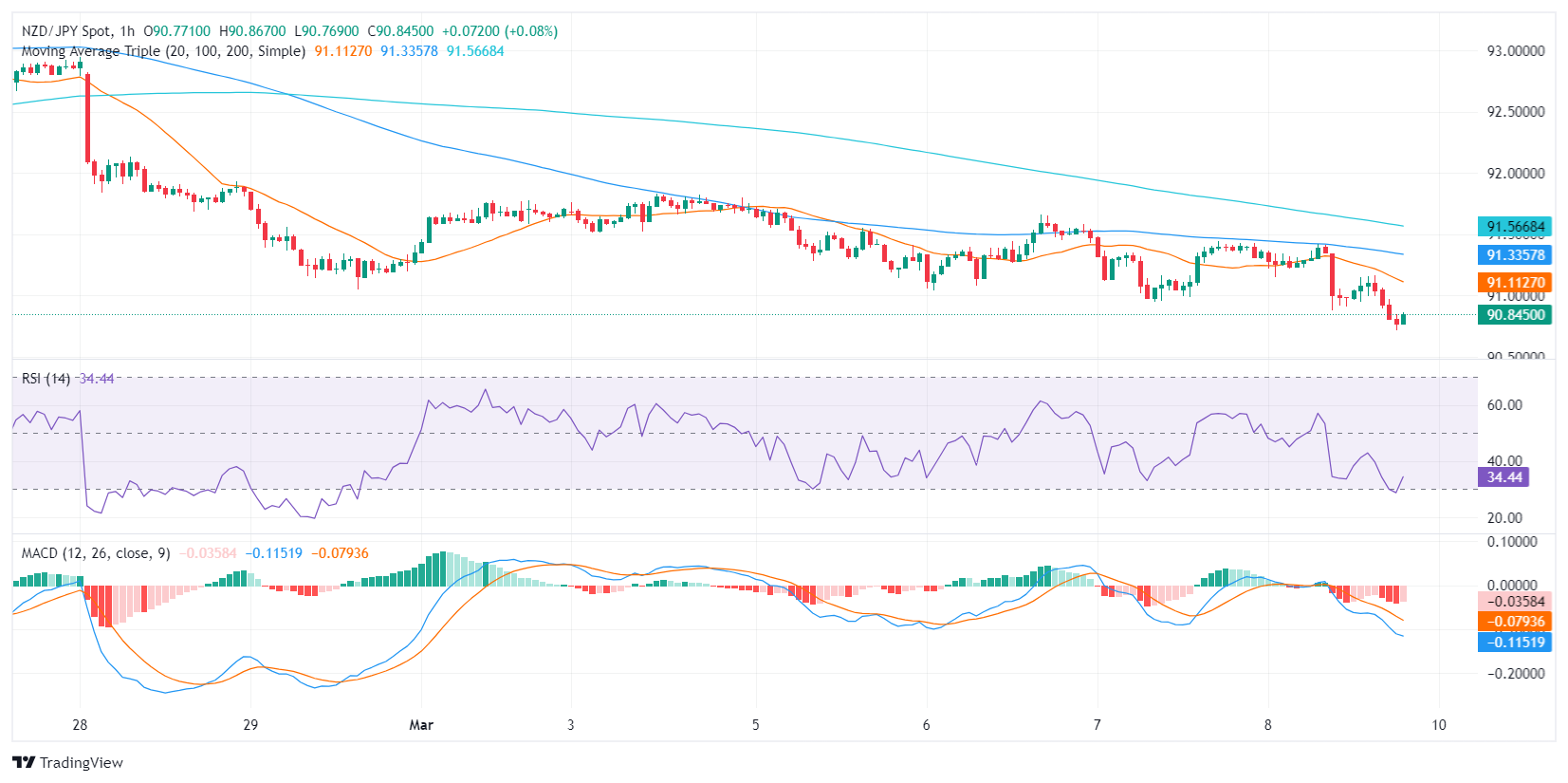Select the 60.00 RSI scale label

pos(1504,405)
